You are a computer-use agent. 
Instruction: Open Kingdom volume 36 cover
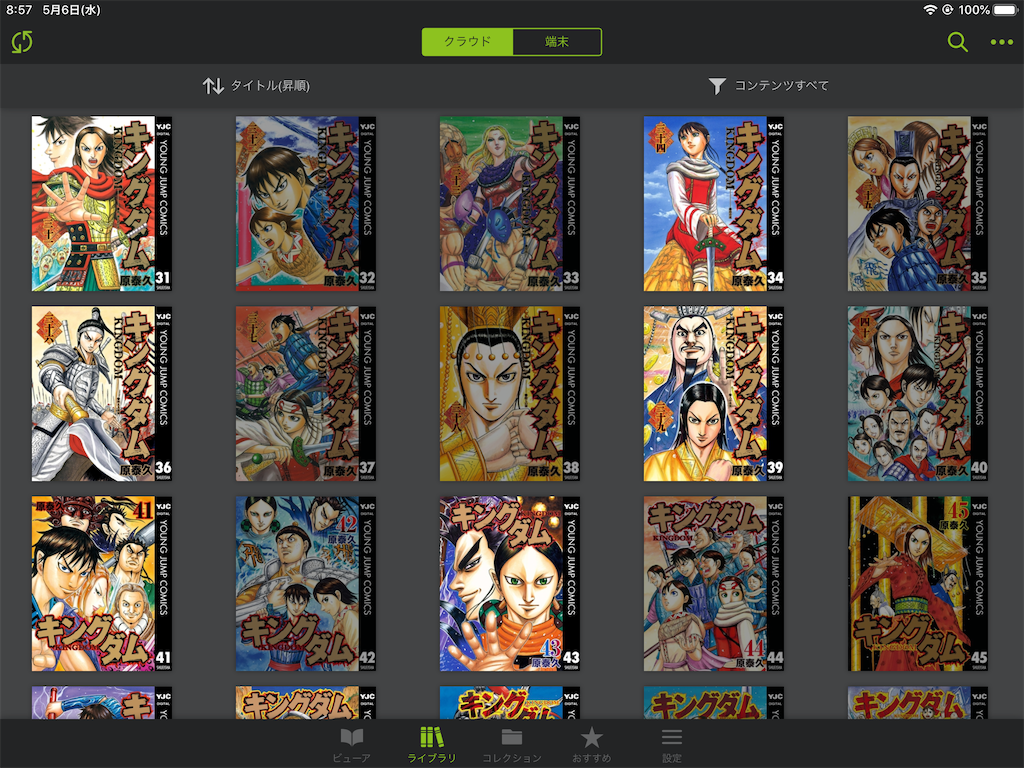pos(102,394)
